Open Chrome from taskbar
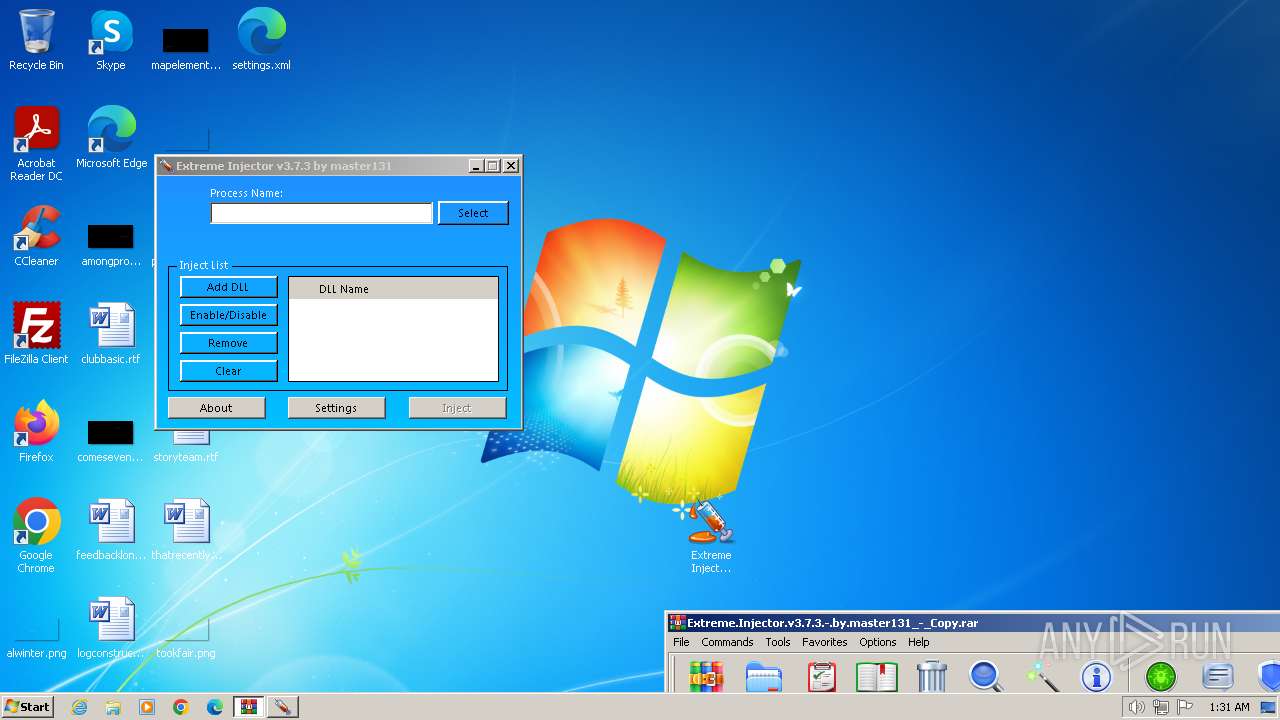 click(181, 707)
